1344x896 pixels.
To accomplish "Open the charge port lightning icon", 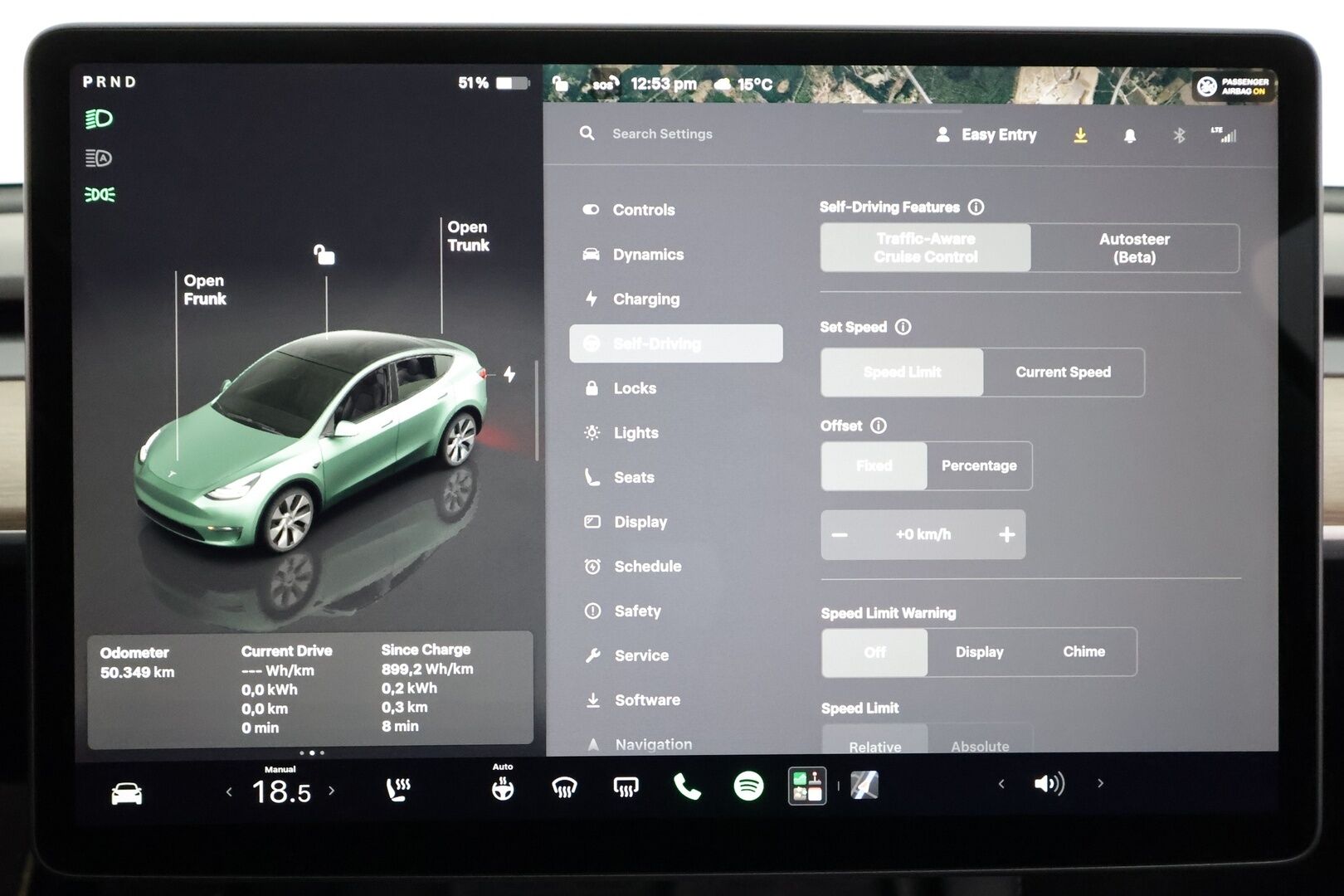I will coord(509,374).
